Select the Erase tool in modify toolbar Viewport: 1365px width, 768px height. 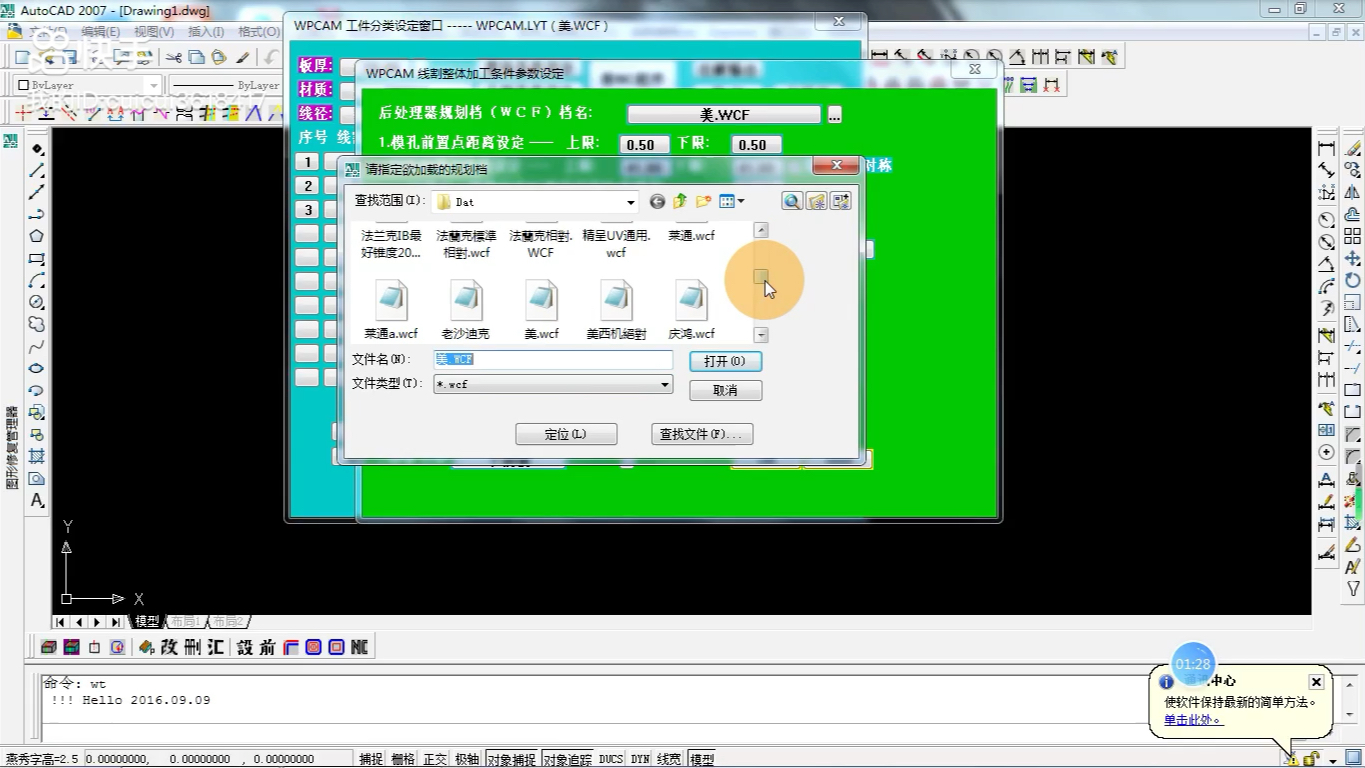coord(1352,149)
